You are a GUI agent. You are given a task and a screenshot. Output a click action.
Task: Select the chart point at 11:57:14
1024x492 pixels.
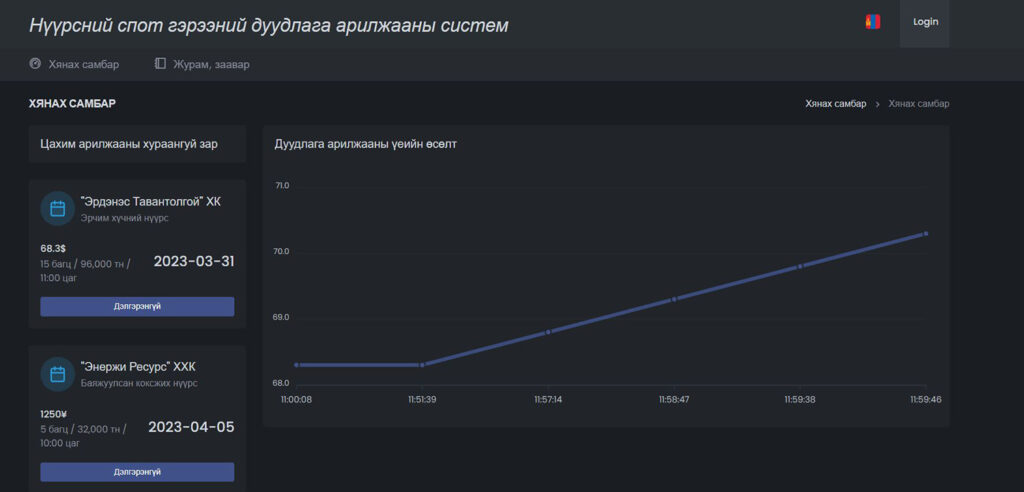pos(548,332)
